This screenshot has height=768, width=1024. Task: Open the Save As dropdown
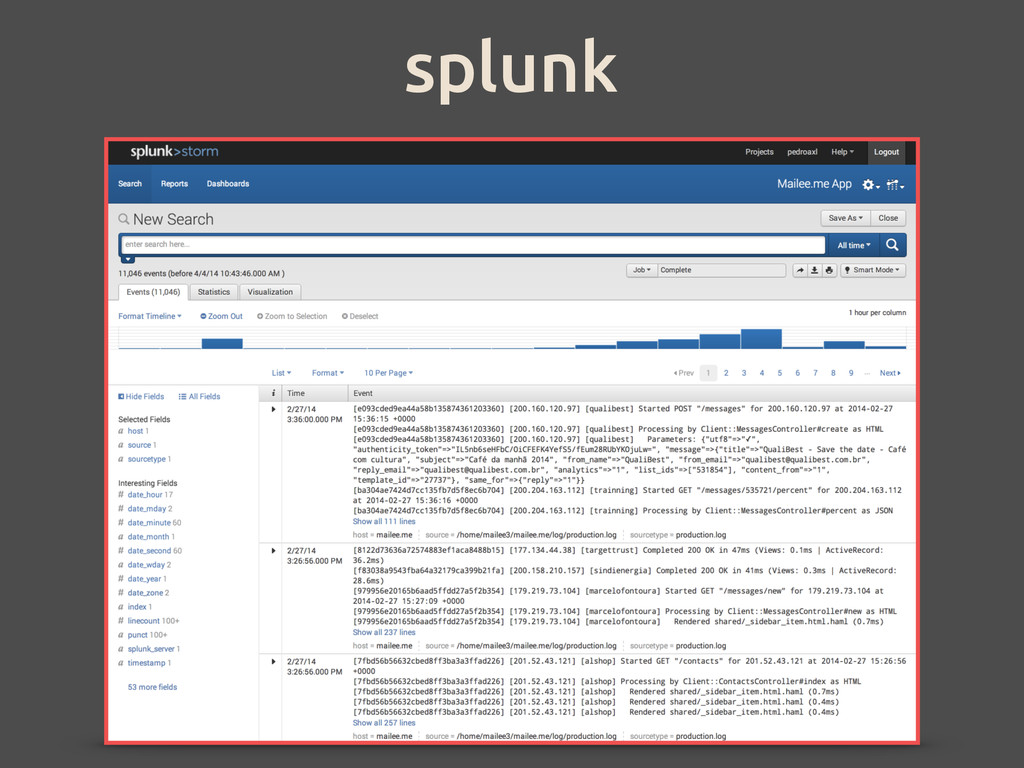(845, 218)
